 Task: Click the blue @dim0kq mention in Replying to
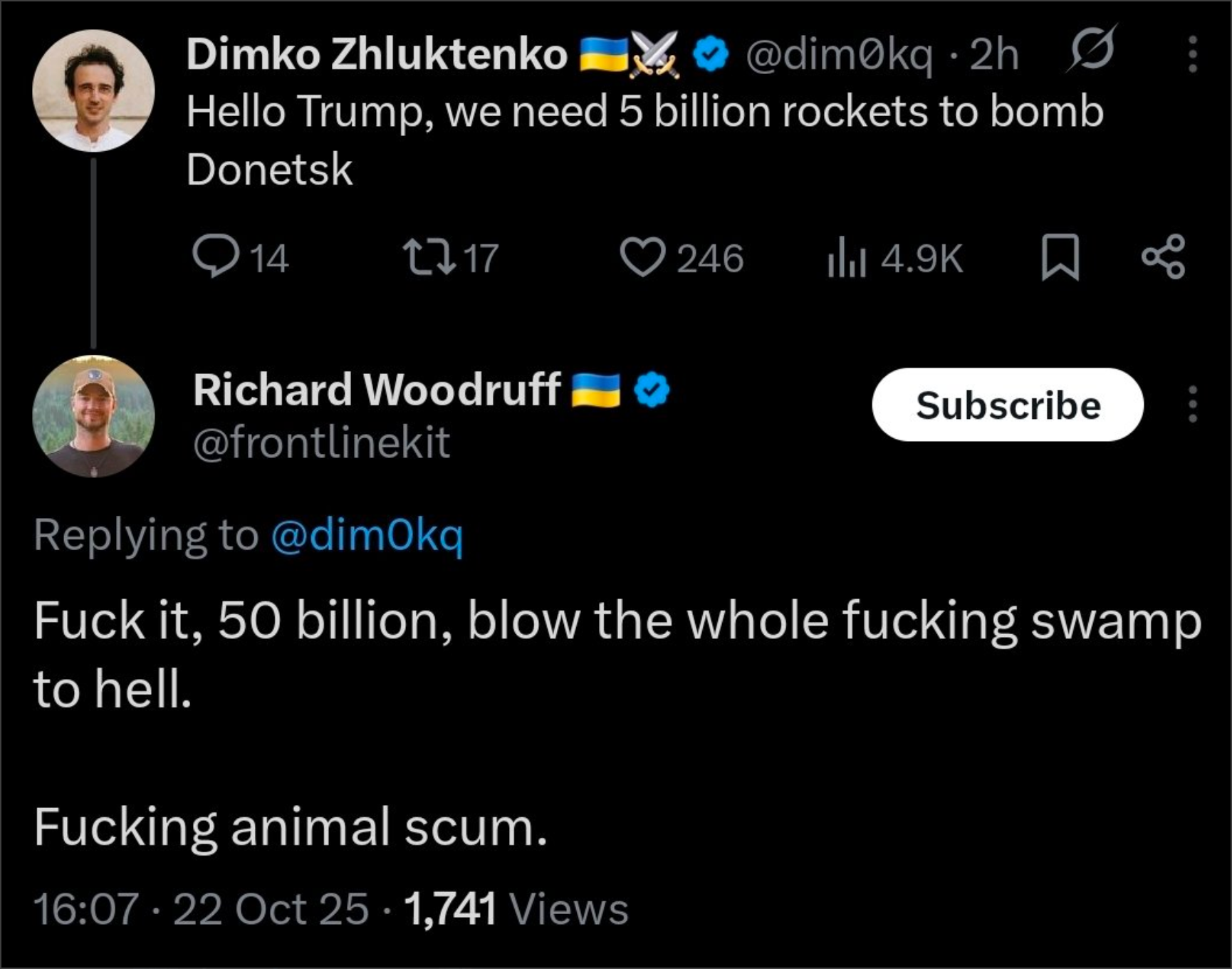(x=367, y=535)
